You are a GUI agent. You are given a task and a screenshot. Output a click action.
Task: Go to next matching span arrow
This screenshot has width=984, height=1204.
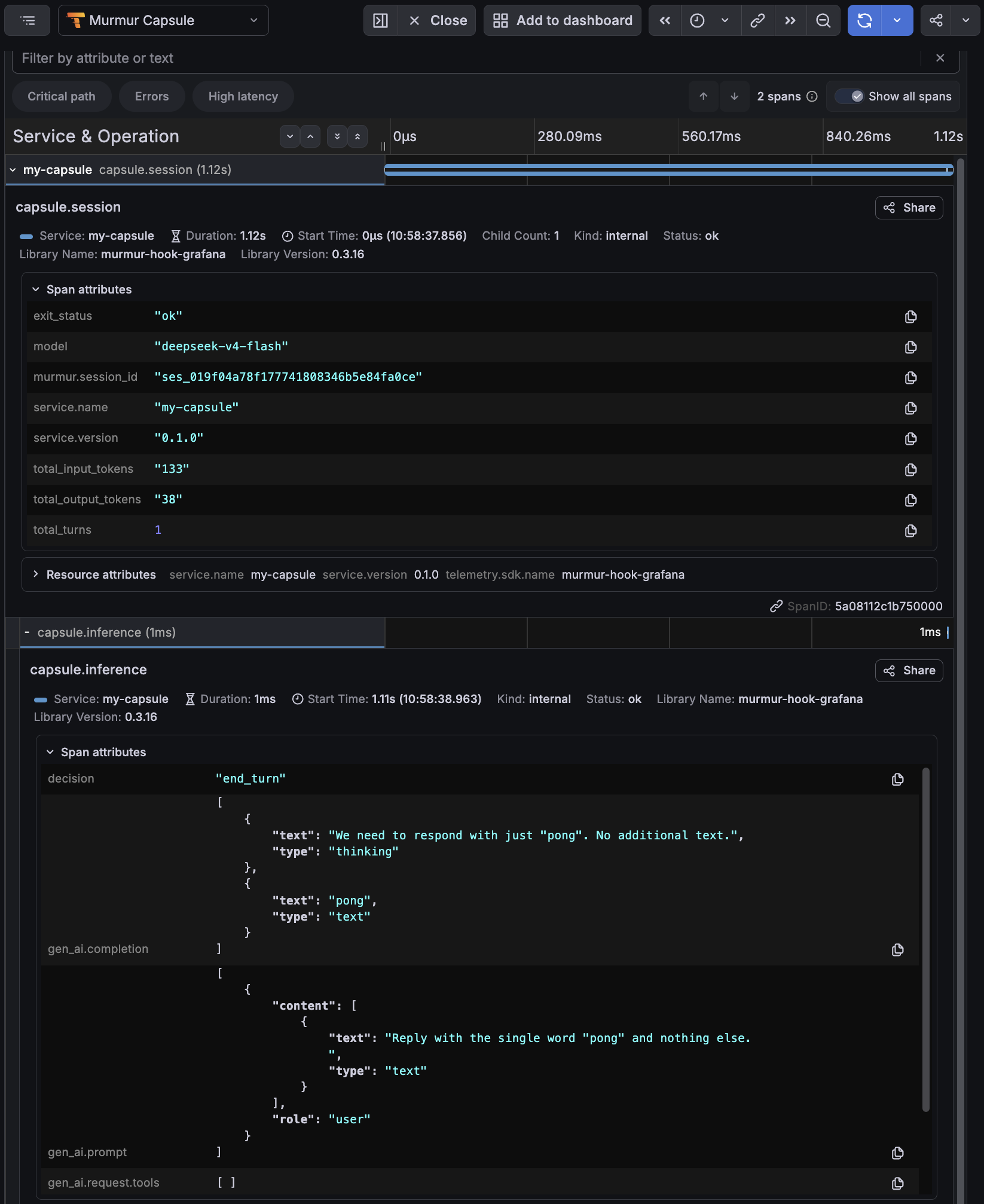735,96
